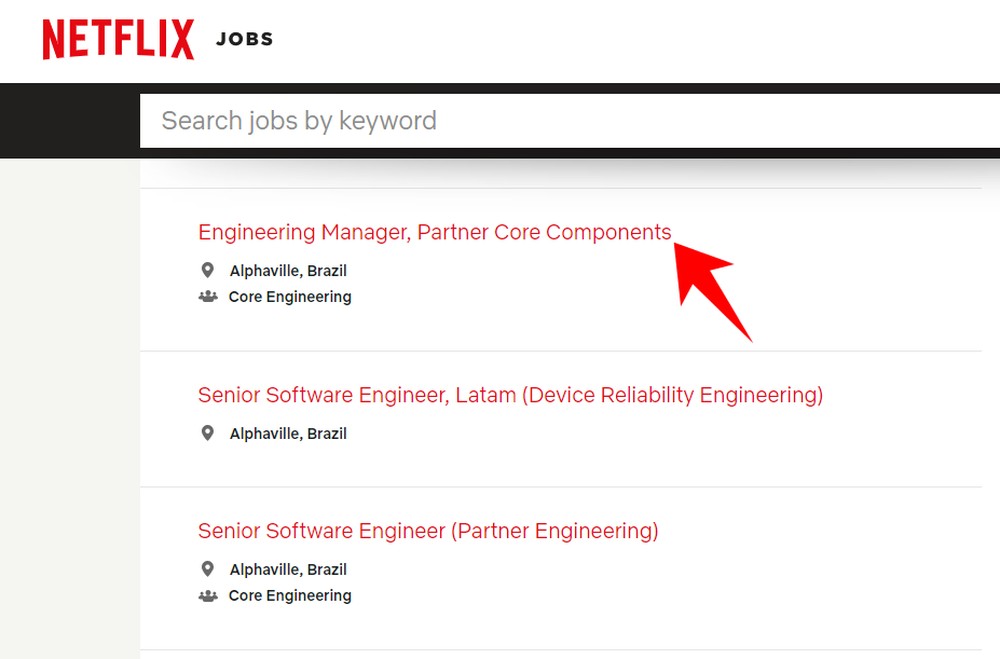Viewport: 1000px width, 659px height.
Task: Click the JOBS header label
Action: coord(244,39)
